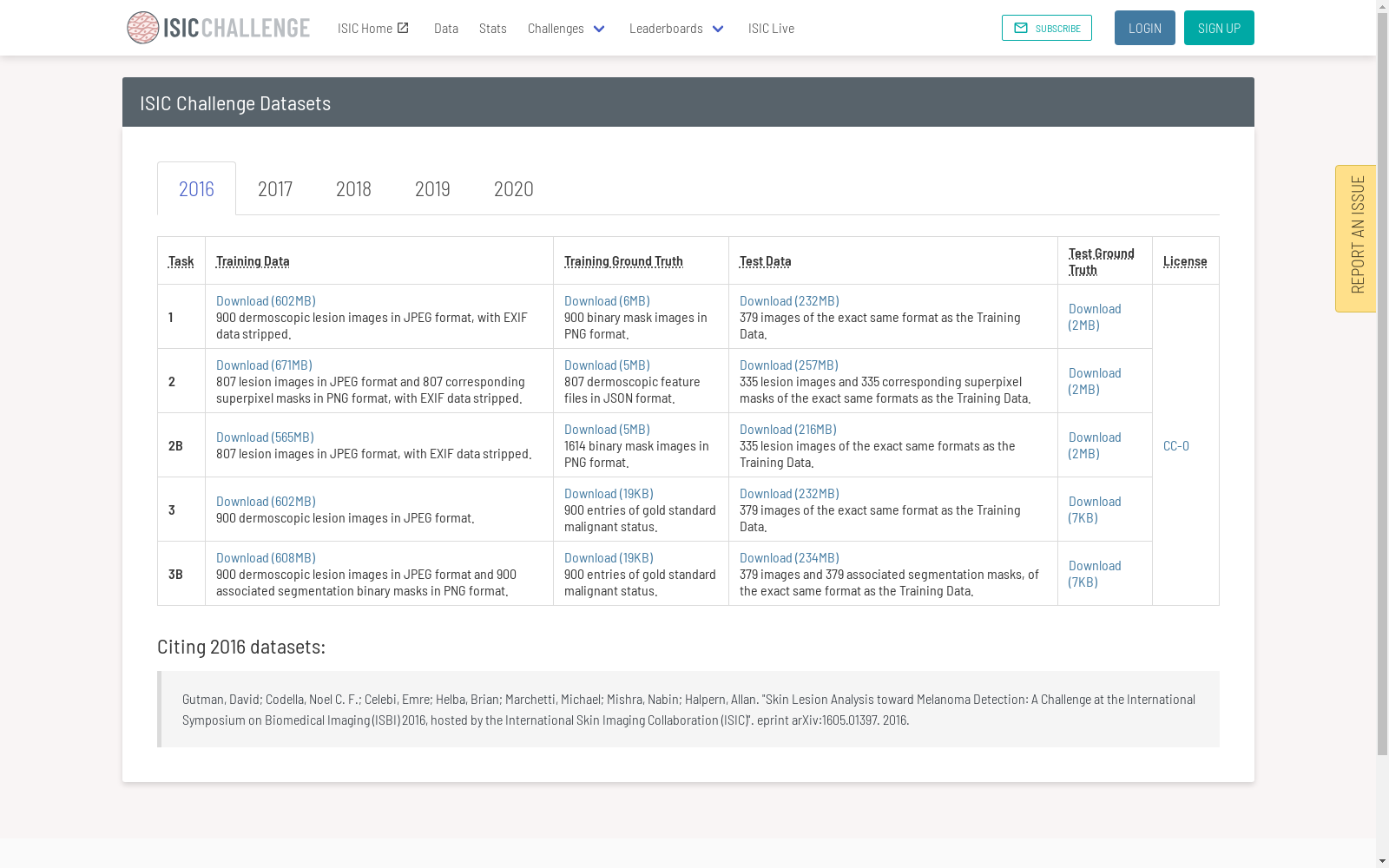Click the Training Ground Truth column header
1389x868 pixels.
[623, 260]
